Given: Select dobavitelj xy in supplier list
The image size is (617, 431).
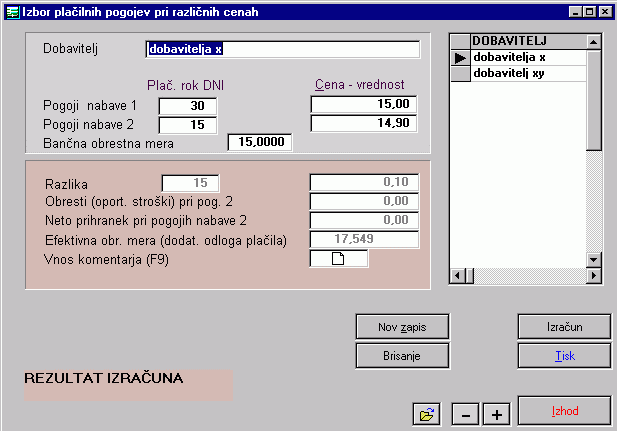Looking at the screenshot, I should [528, 74].
